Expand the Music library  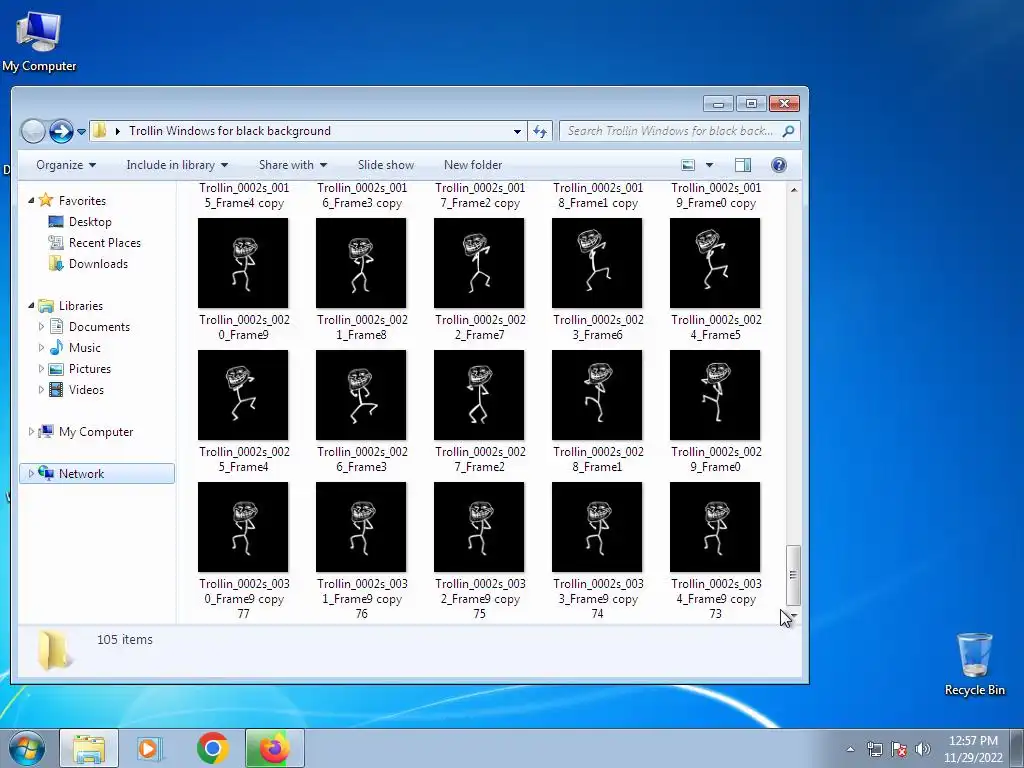[x=41, y=347]
